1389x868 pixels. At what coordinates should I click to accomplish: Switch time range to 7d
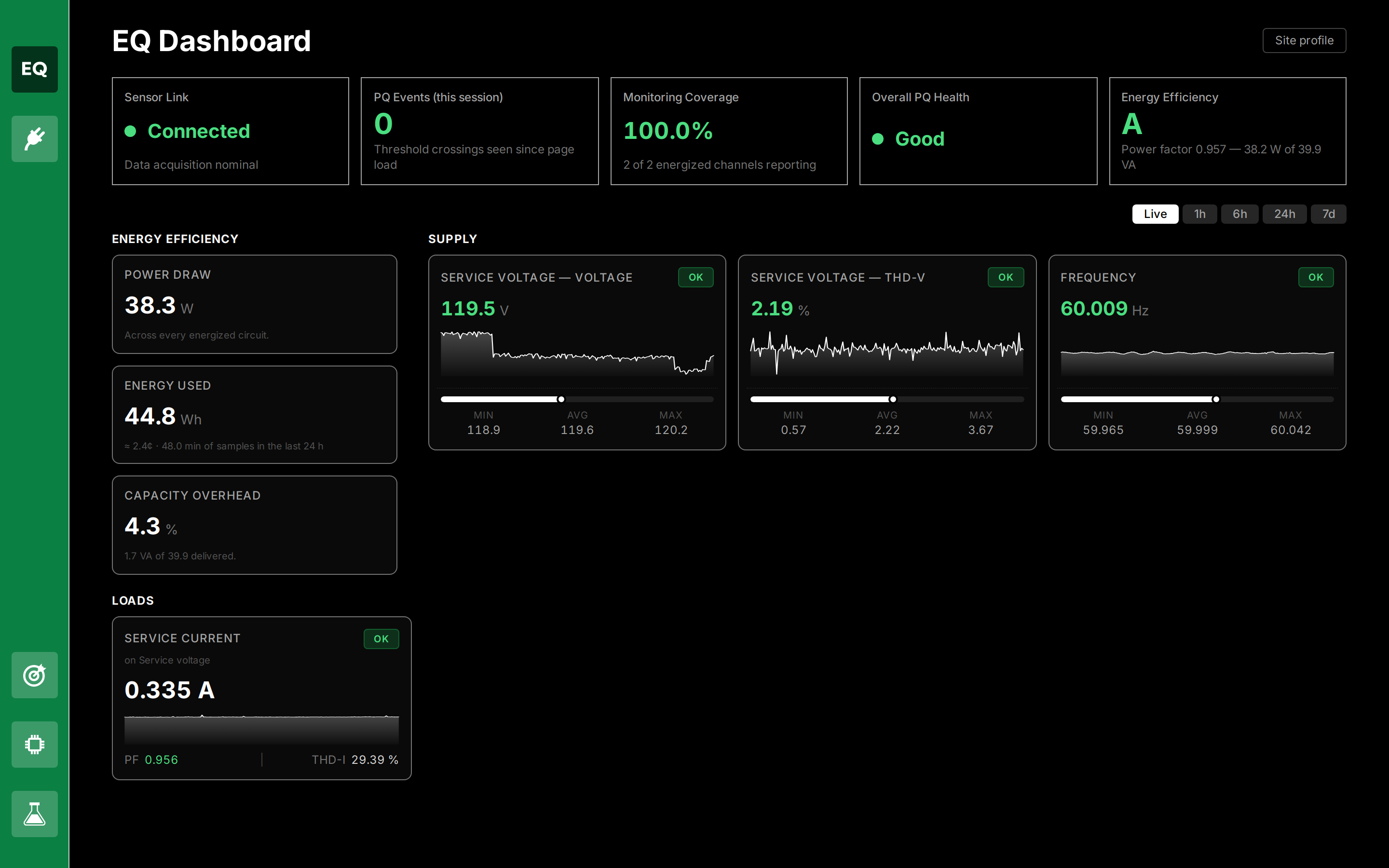[1328, 214]
